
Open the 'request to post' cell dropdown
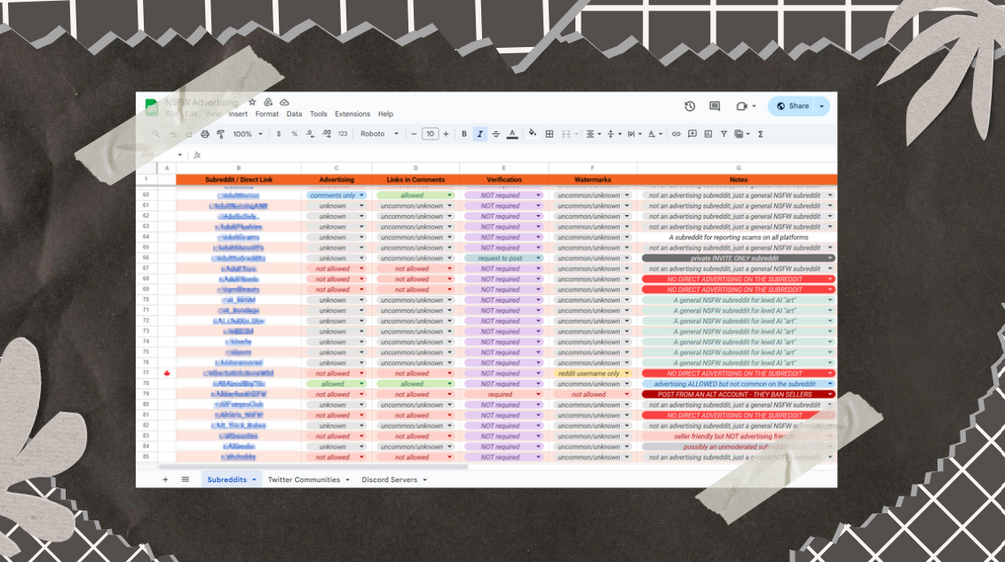[538, 258]
